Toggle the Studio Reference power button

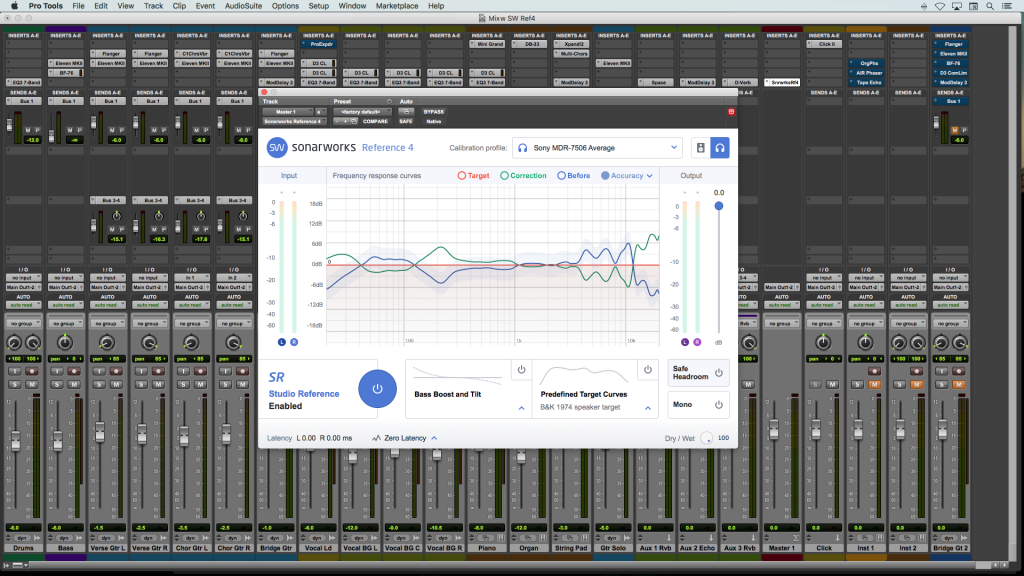click(377, 388)
